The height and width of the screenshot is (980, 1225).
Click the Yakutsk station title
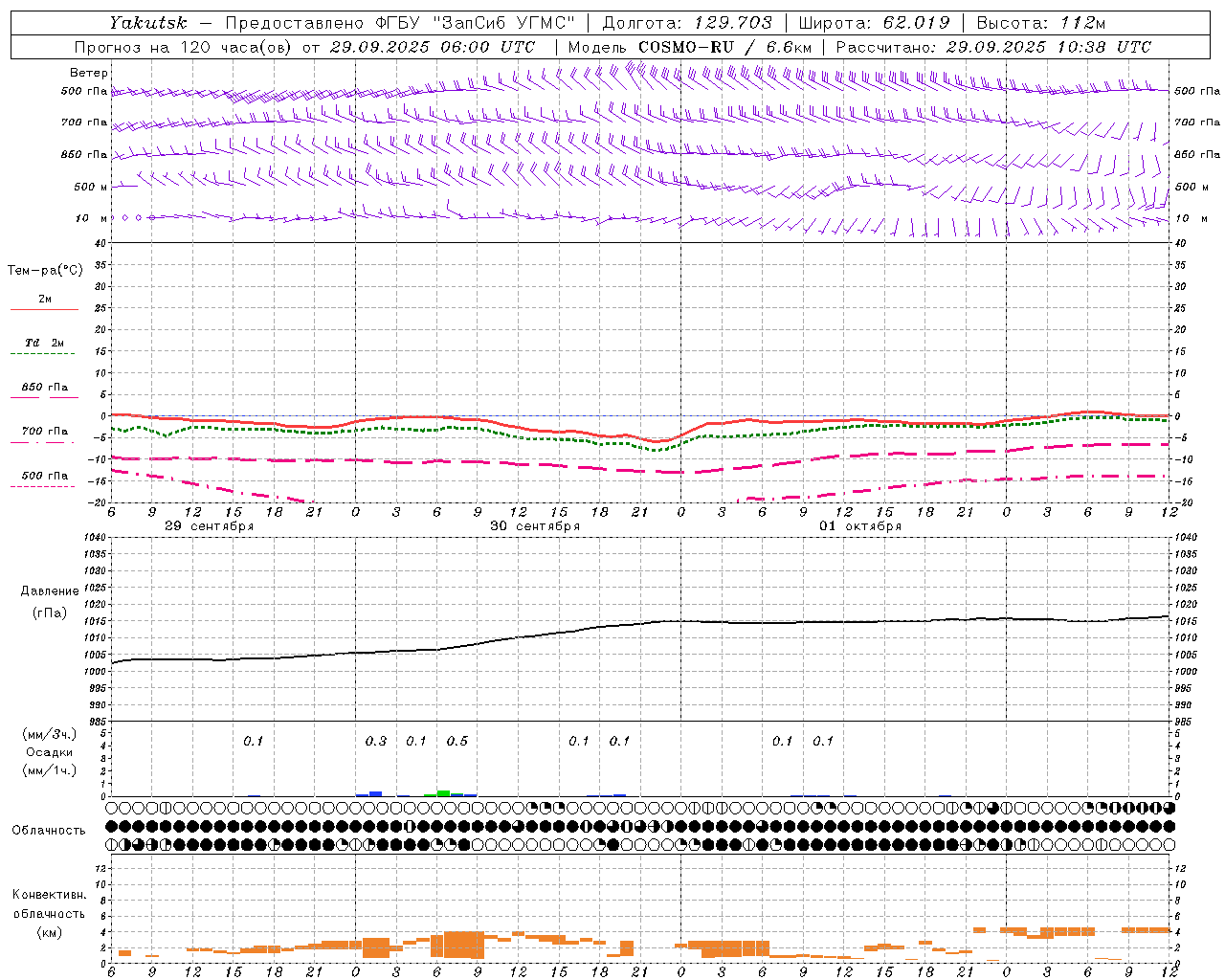147,23
